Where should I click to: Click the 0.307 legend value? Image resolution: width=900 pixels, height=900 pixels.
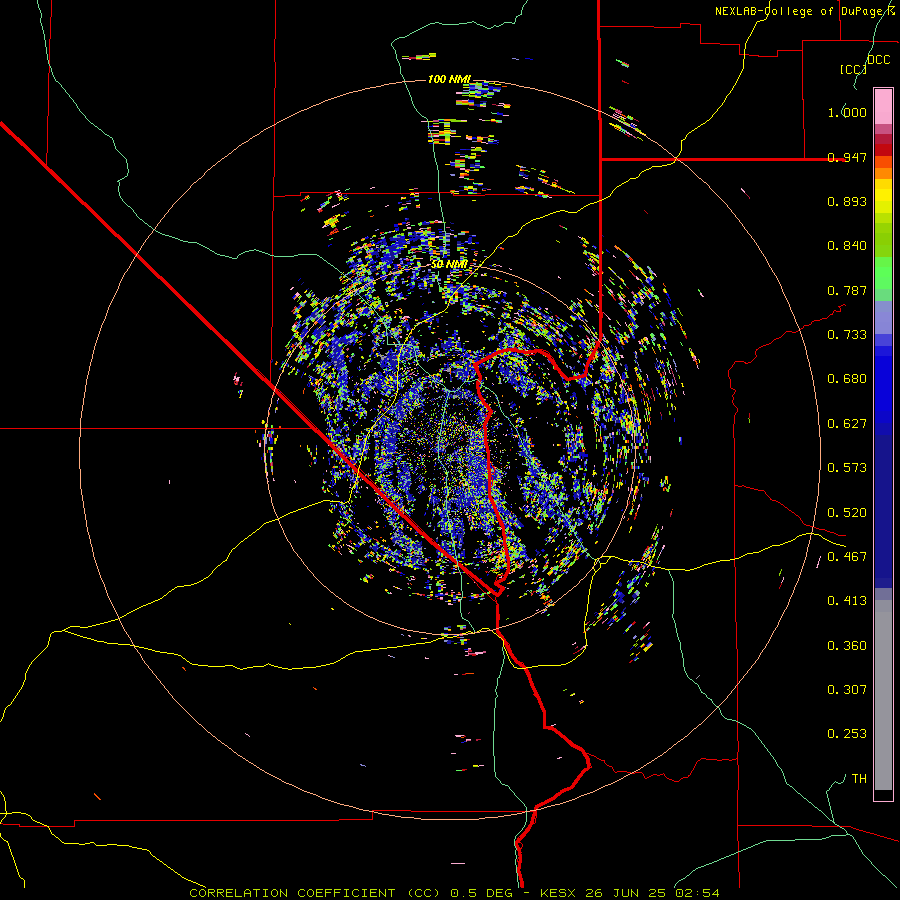pyautogui.click(x=847, y=690)
